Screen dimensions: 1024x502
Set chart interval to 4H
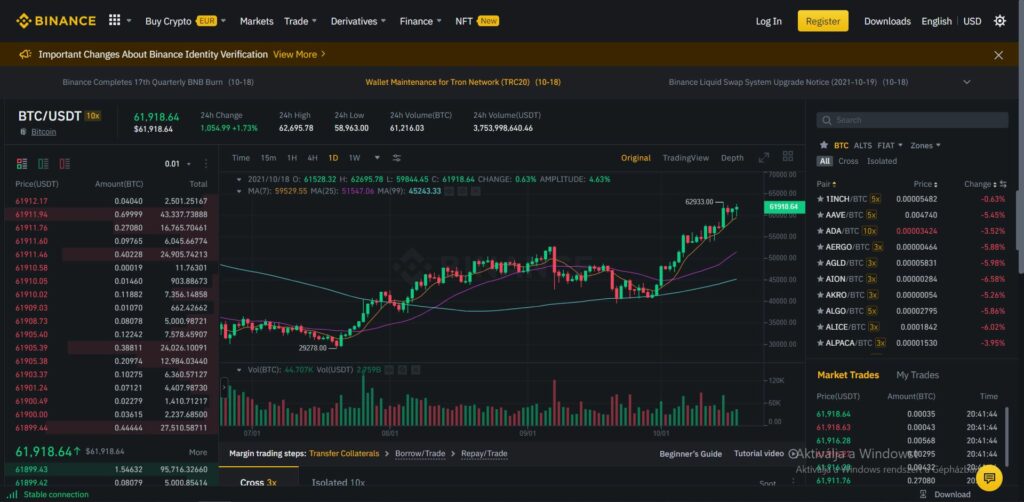(x=312, y=157)
